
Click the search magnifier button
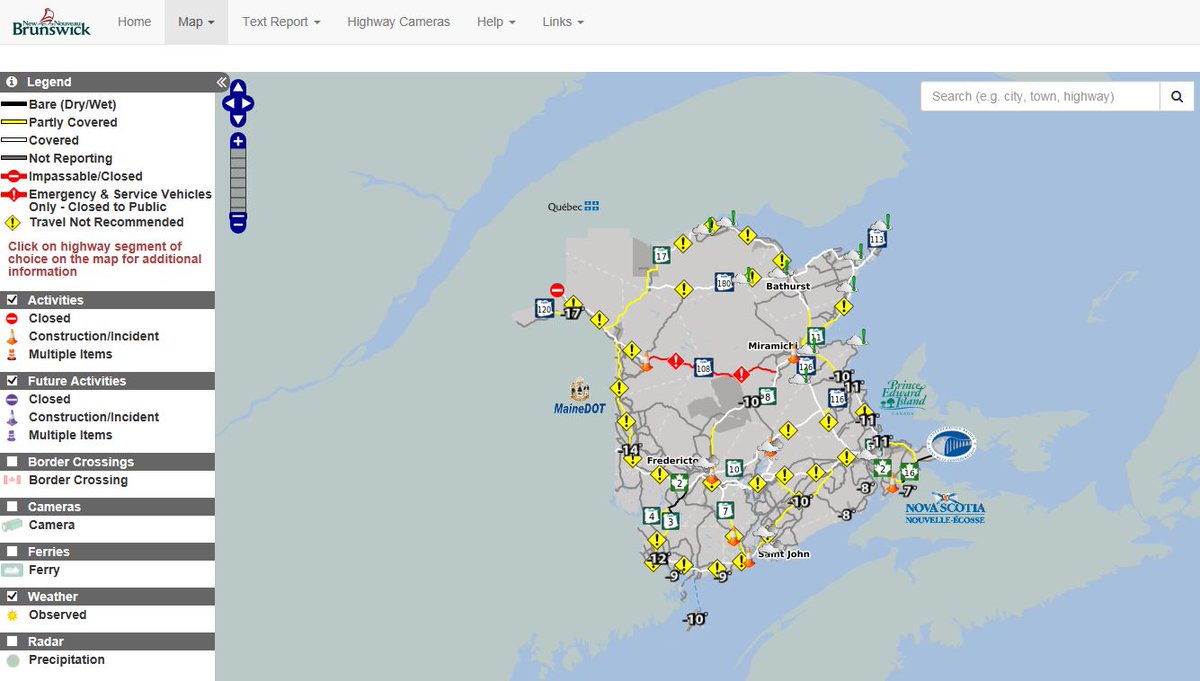(x=1177, y=96)
